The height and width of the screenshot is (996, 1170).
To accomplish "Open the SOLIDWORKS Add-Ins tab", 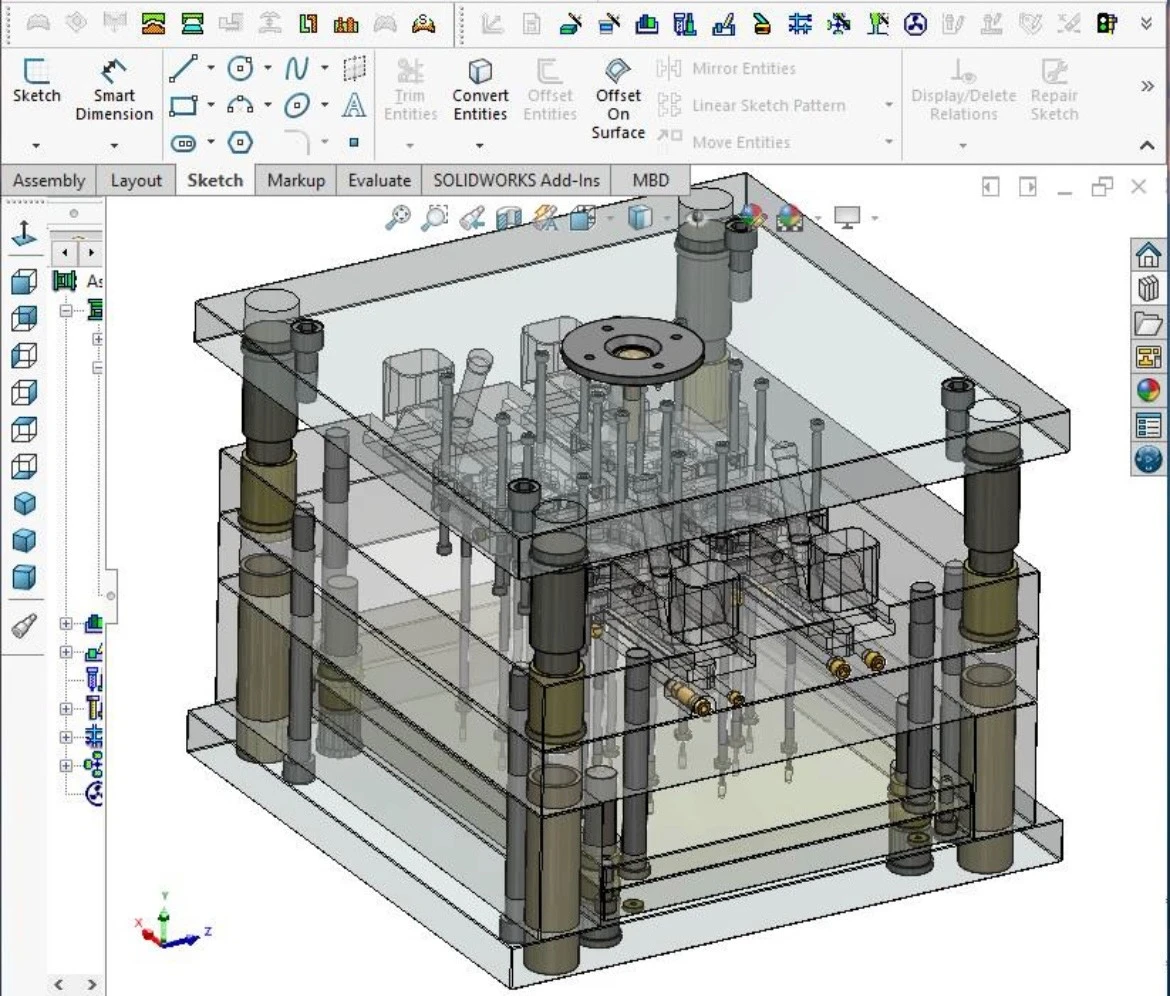I will click(516, 180).
